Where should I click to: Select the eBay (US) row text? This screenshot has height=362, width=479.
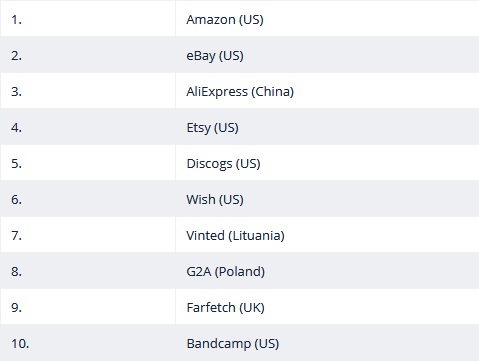click(x=215, y=56)
